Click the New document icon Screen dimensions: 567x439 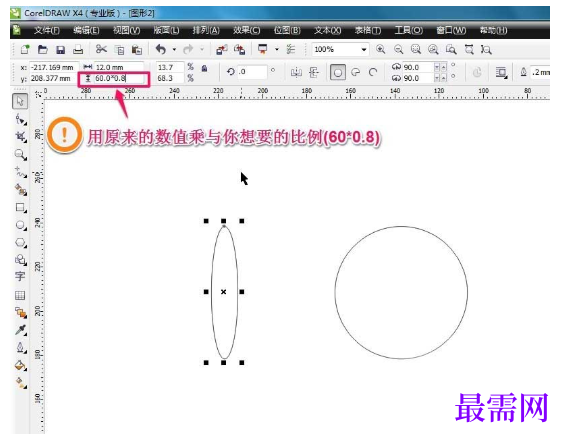pos(25,50)
